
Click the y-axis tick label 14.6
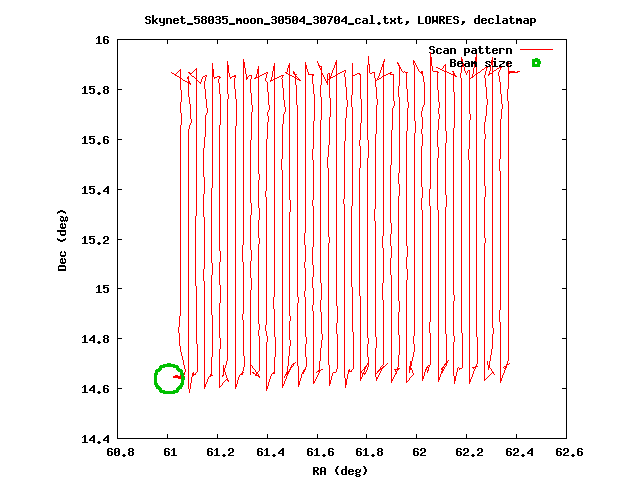(96, 389)
